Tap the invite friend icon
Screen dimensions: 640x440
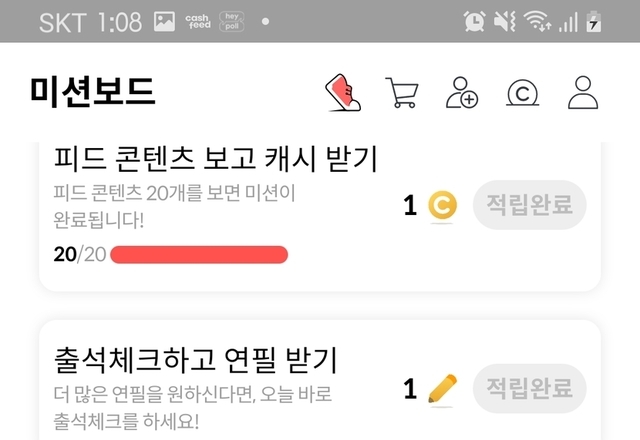click(462, 93)
